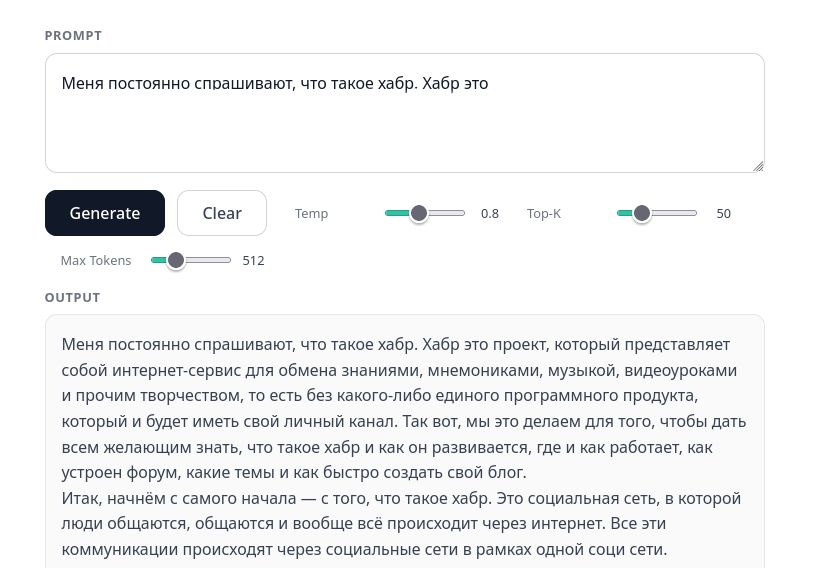Adjust the Max Tokens slider handle
The image size is (815, 568).
click(x=176, y=260)
